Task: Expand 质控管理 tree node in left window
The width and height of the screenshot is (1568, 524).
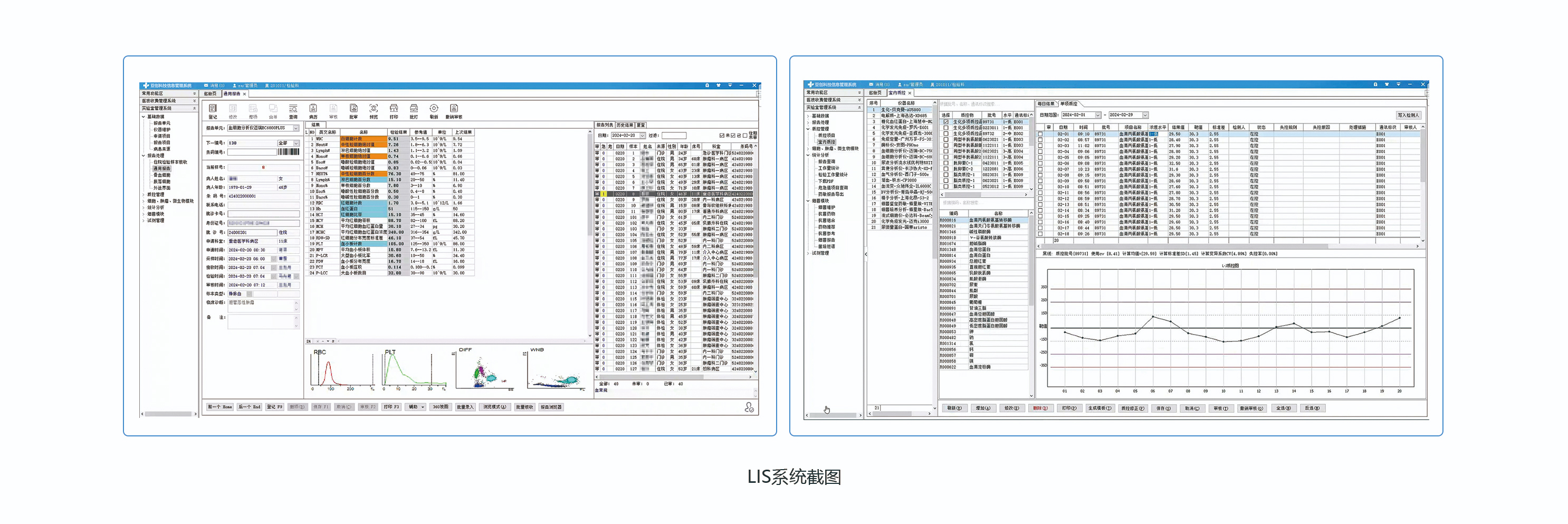Action: [x=144, y=195]
